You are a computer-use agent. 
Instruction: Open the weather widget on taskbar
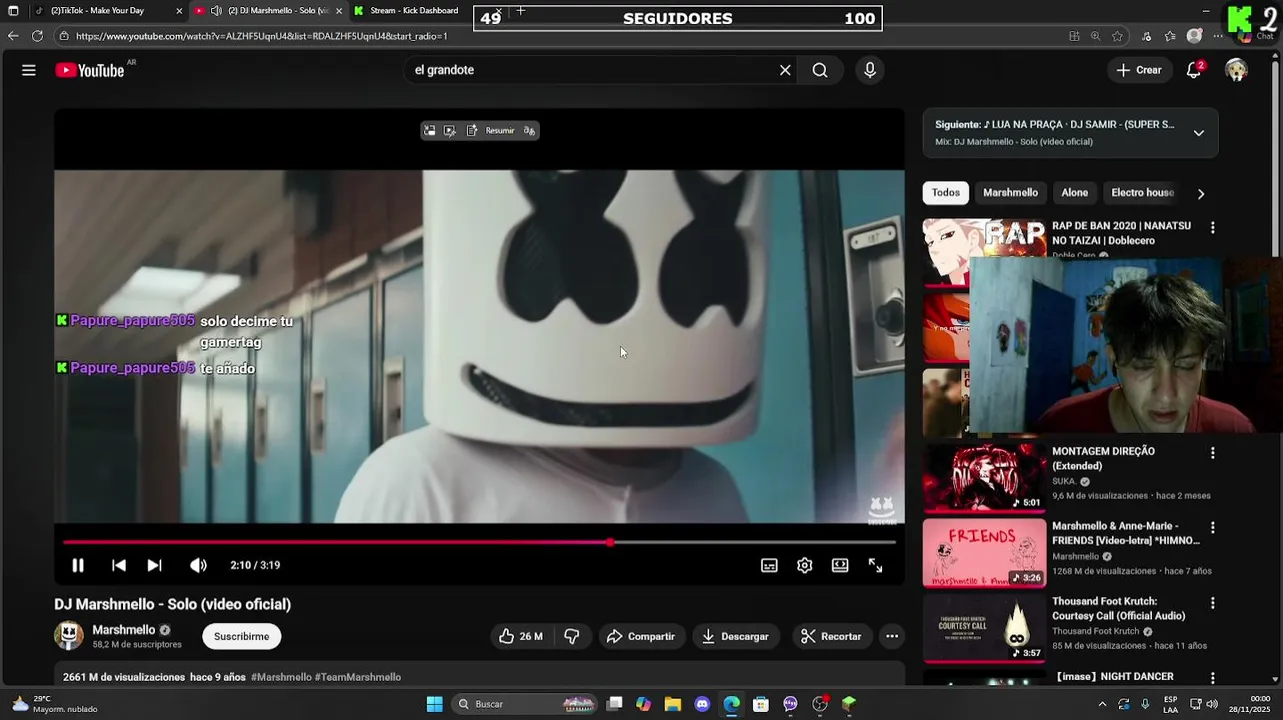pyautogui.click(x=55, y=704)
